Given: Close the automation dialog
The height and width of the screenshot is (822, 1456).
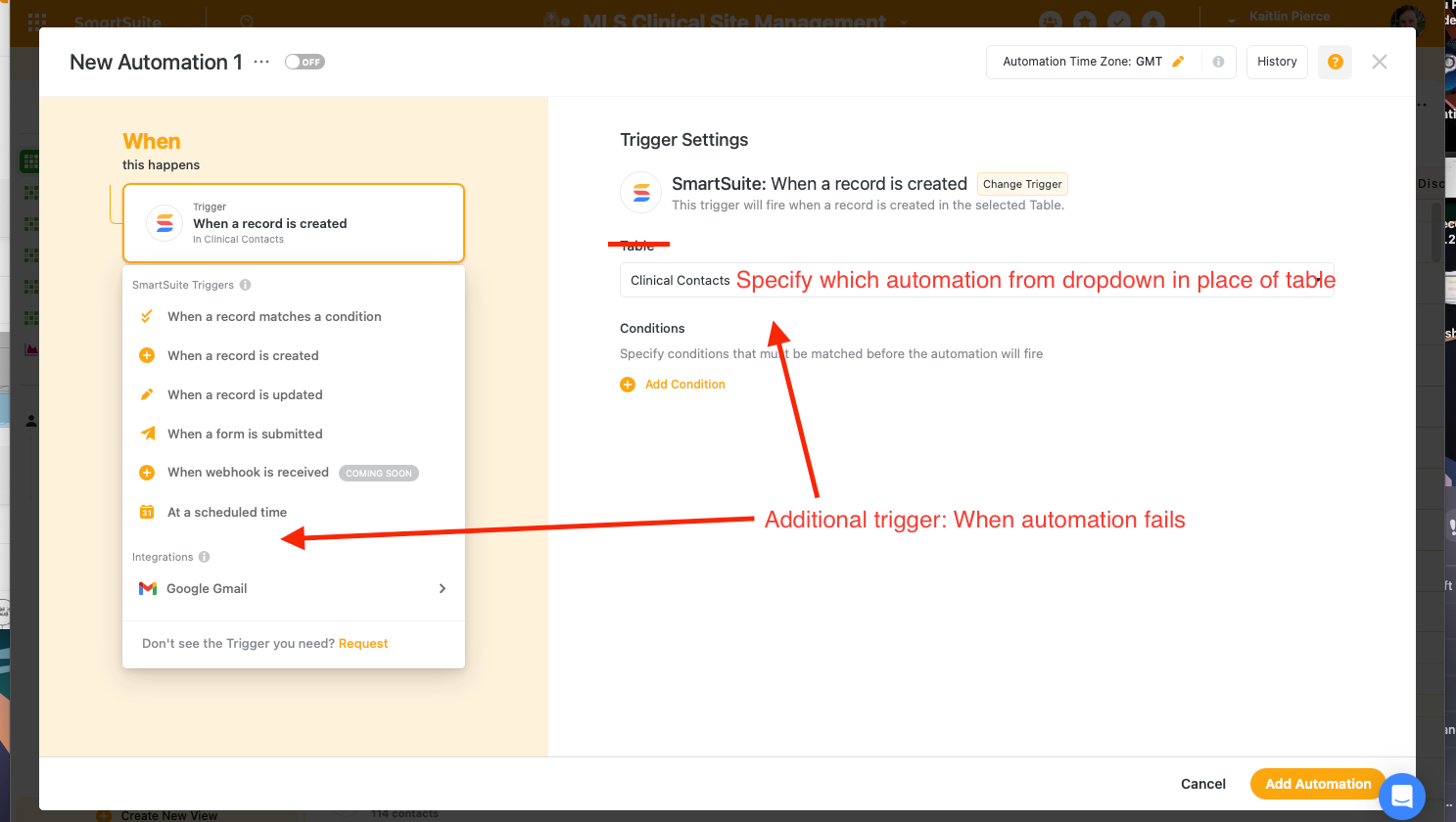Looking at the screenshot, I should click(x=1380, y=62).
